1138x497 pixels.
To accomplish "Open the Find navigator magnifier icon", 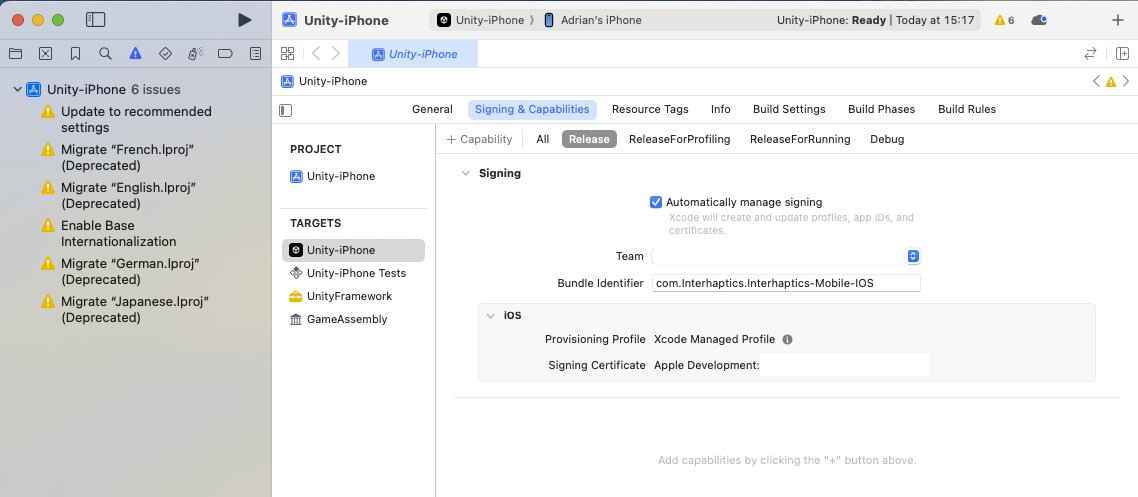I will [105, 53].
